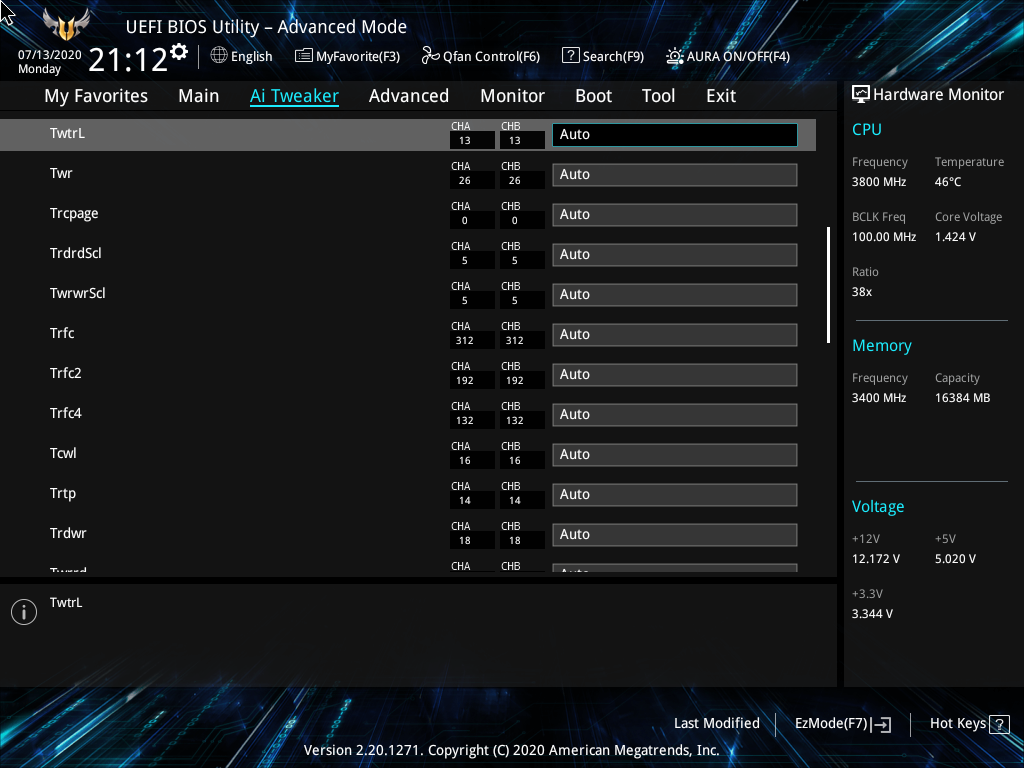This screenshot has width=1024, height=768.
Task: Click the TUF logo emblem
Action: click(x=66, y=25)
